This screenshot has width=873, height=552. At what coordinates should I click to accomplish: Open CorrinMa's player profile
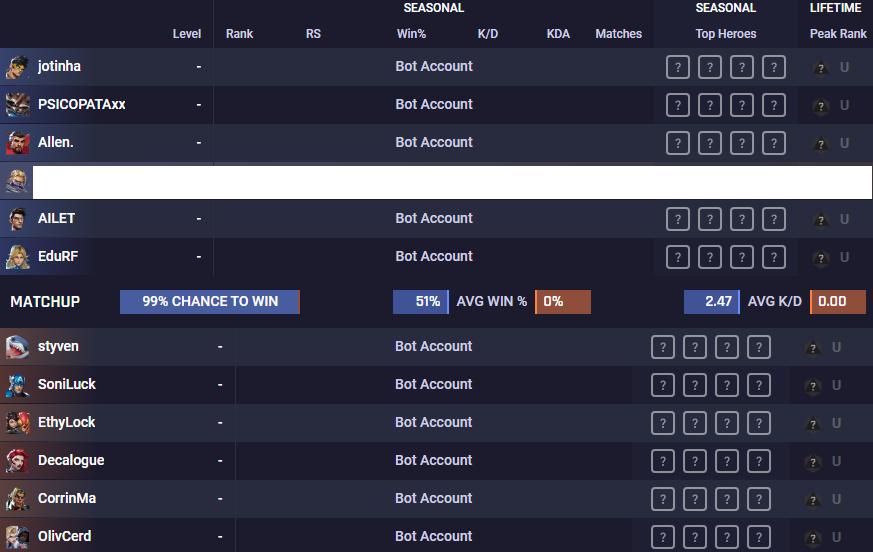(x=67, y=498)
